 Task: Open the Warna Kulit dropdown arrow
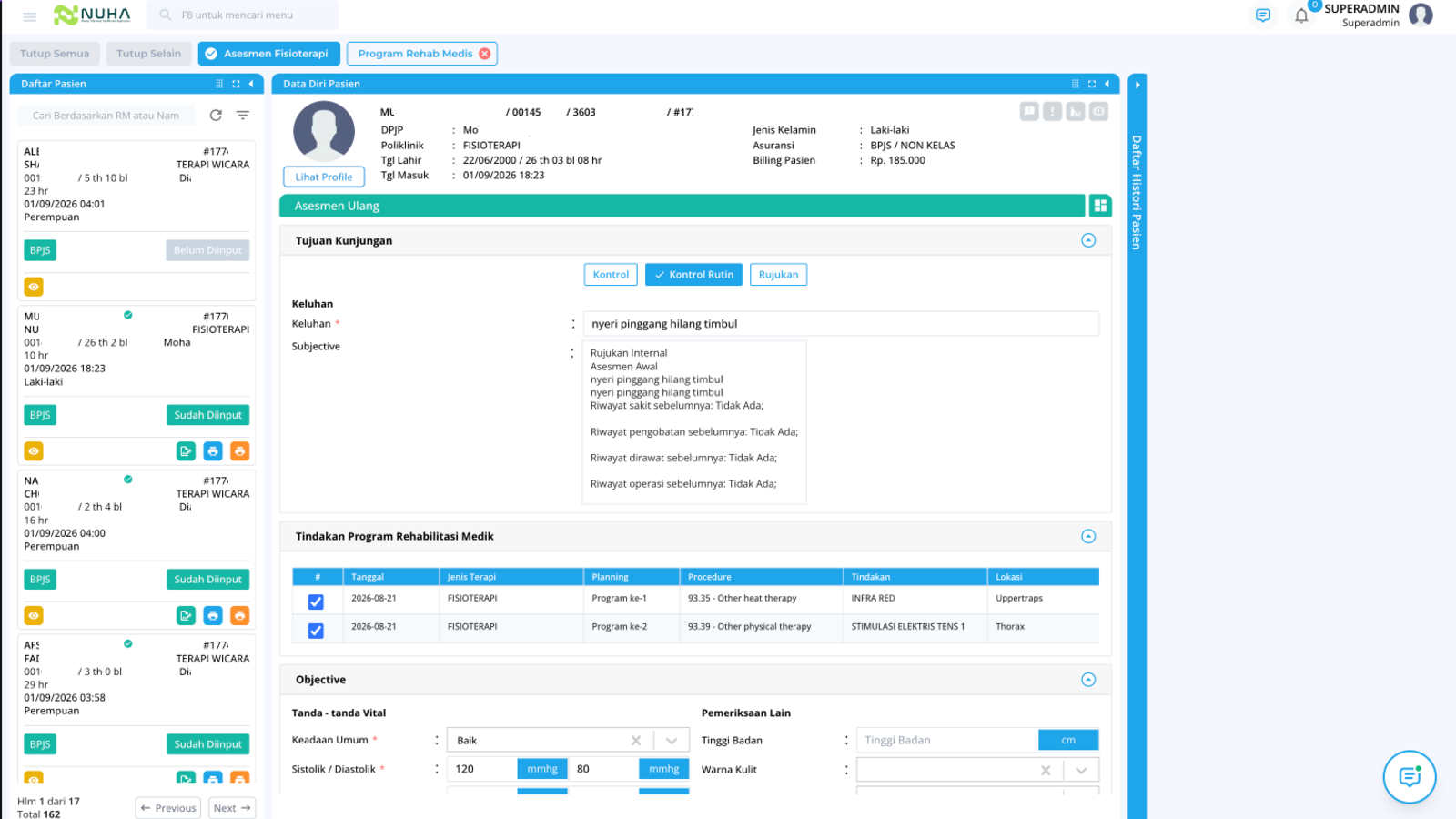1081,770
